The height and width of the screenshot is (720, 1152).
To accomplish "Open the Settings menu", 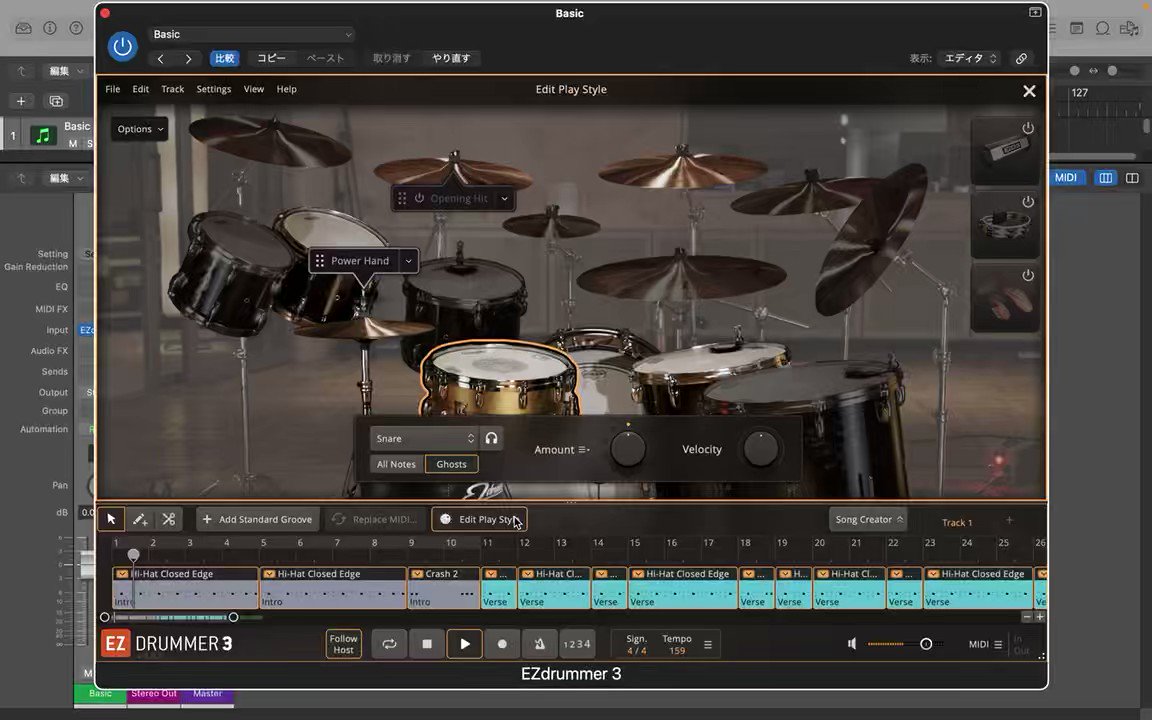I will (x=213, y=89).
